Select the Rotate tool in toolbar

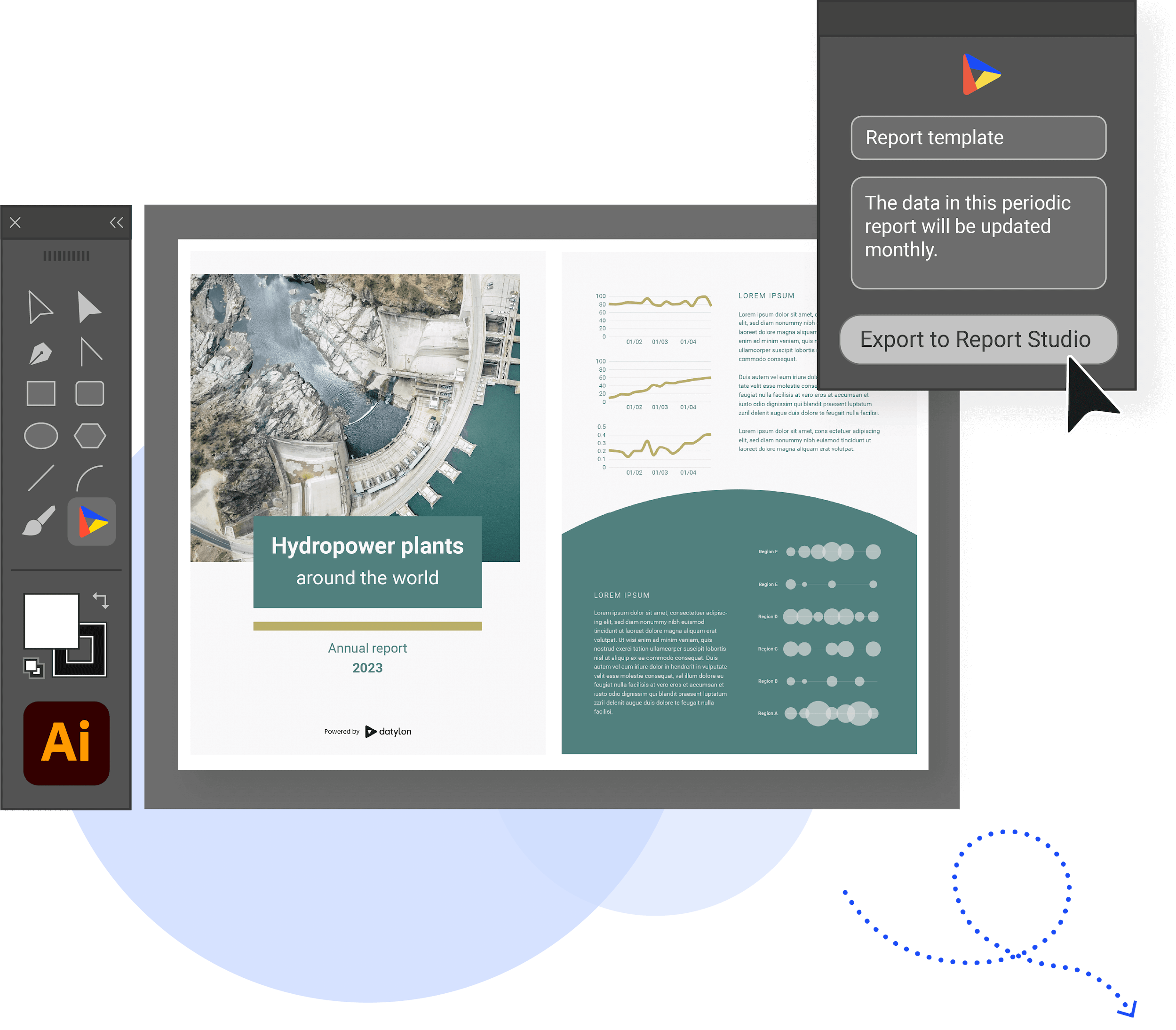(x=102, y=601)
